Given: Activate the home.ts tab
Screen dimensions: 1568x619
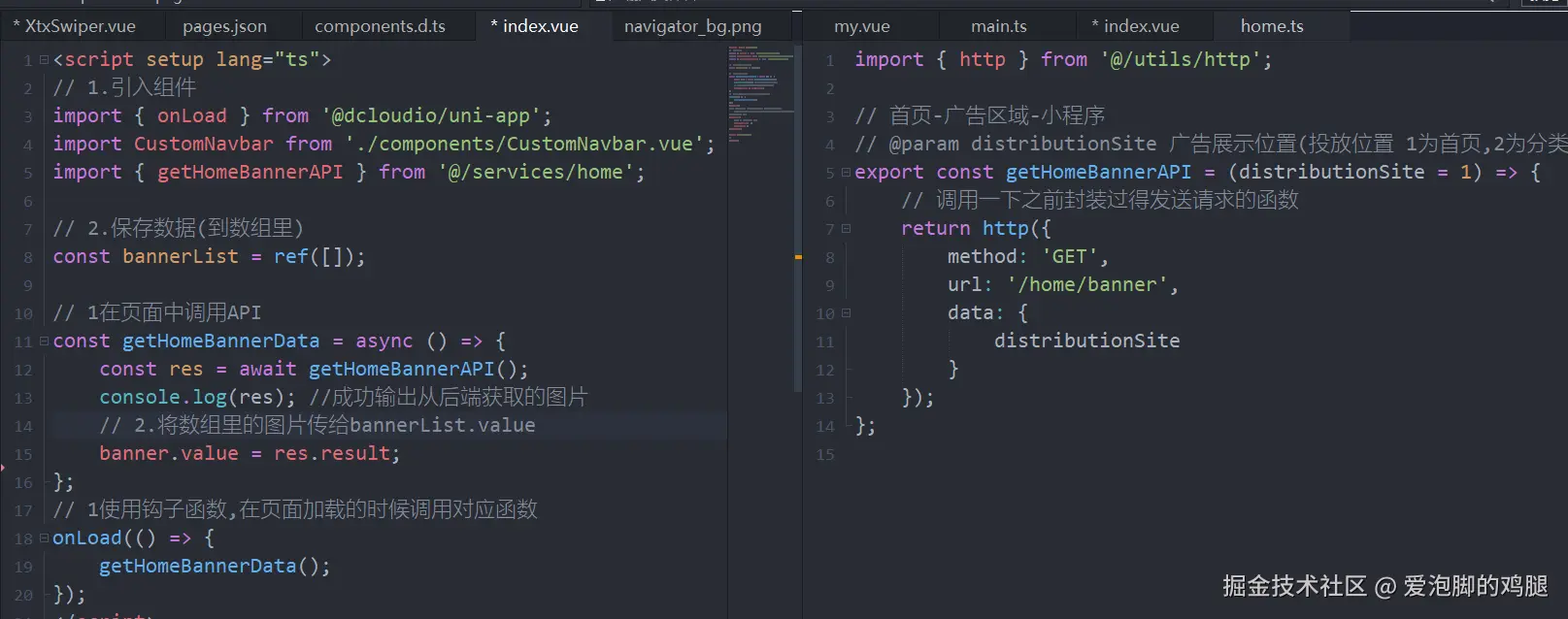Looking at the screenshot, I should click(x=1272, y=26).
